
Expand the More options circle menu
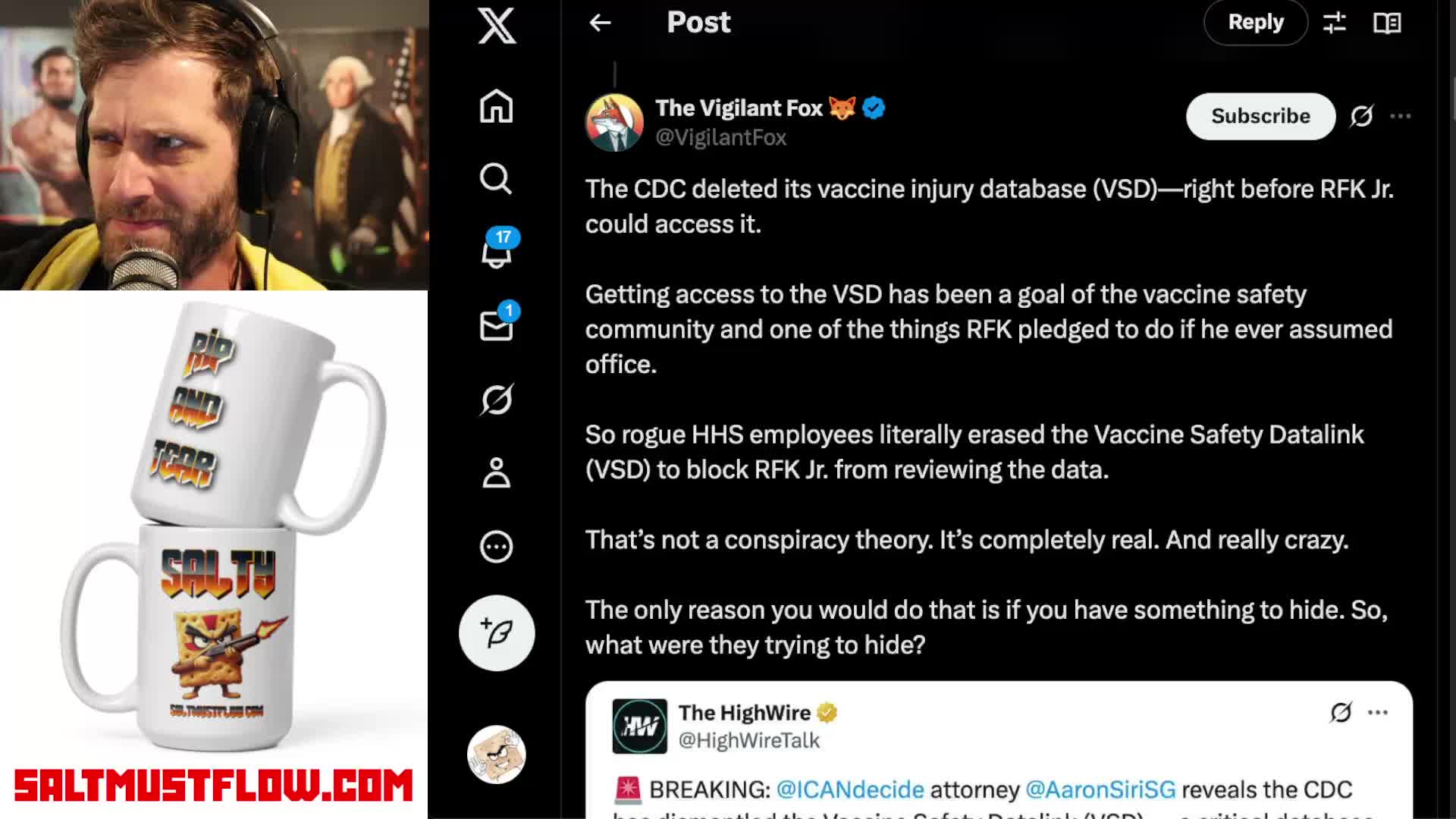pos(497,546)
